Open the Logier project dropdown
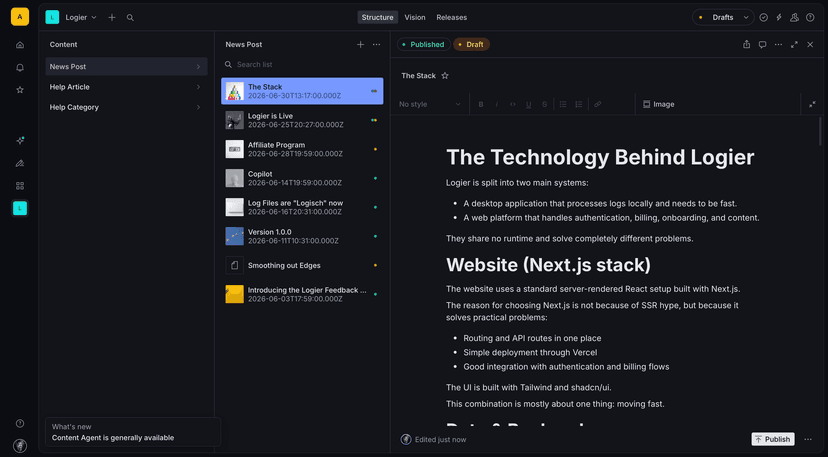Viewport: 828px width, 457px height. tap(81, 17)
